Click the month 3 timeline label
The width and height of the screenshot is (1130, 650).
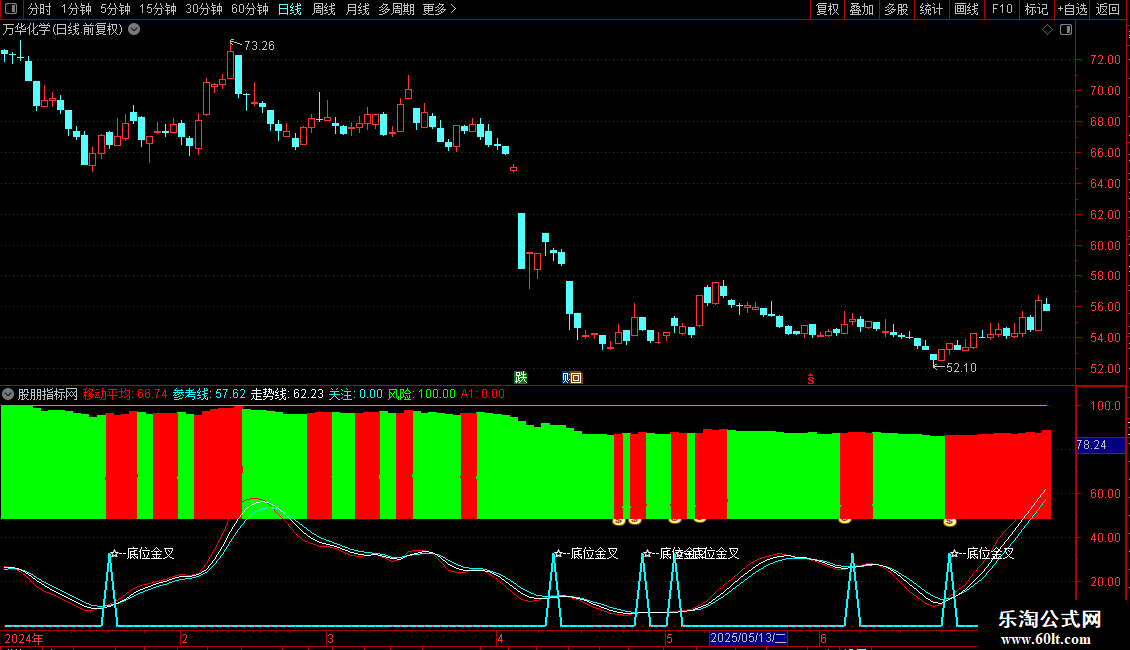(x=330, y=638)
